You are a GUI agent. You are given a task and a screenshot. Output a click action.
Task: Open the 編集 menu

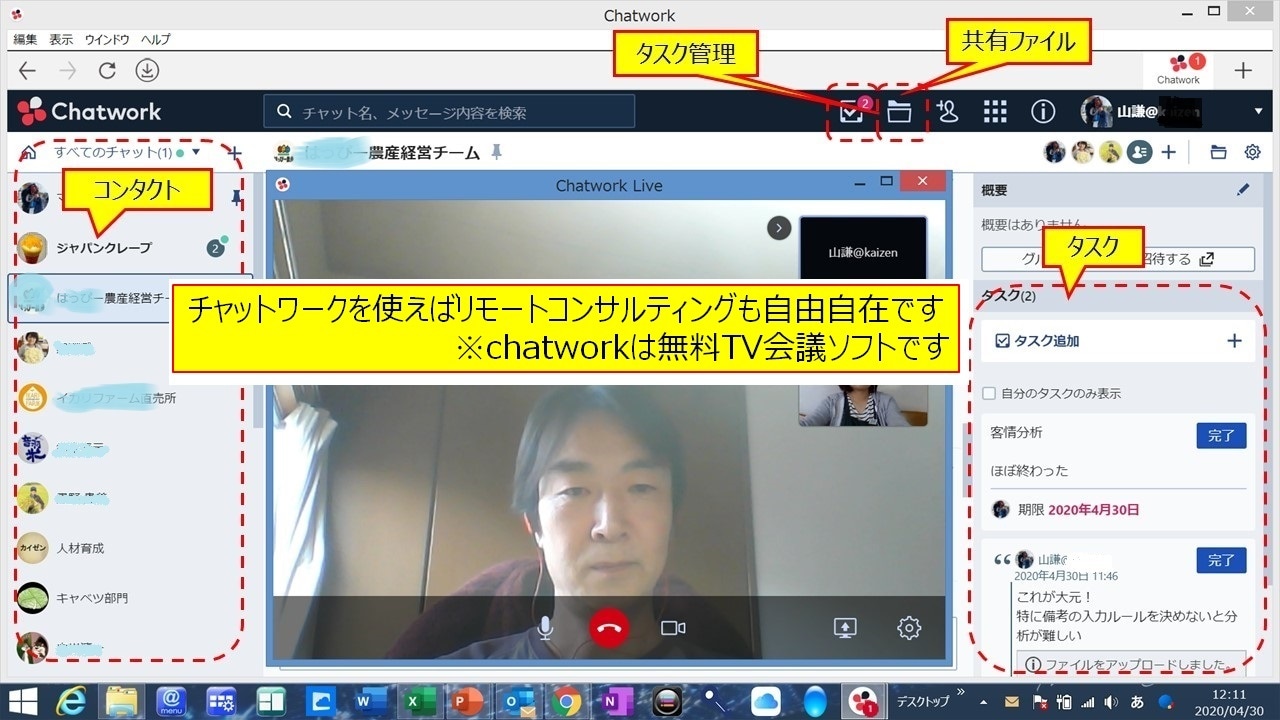(x=25, y=40)
